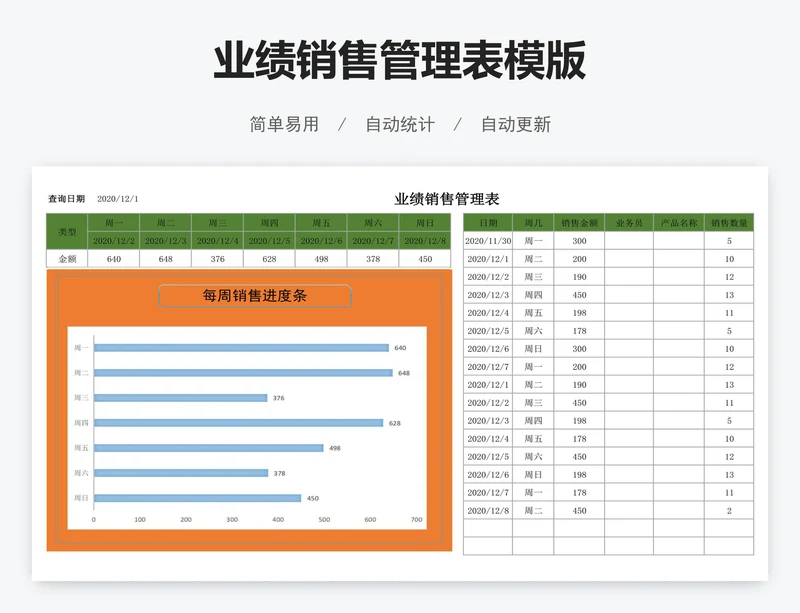Image resolution: width=800 pixels, height=613 pixels.
Task: Click the 周三 bar labeled 376
Action: click(180, 398)
